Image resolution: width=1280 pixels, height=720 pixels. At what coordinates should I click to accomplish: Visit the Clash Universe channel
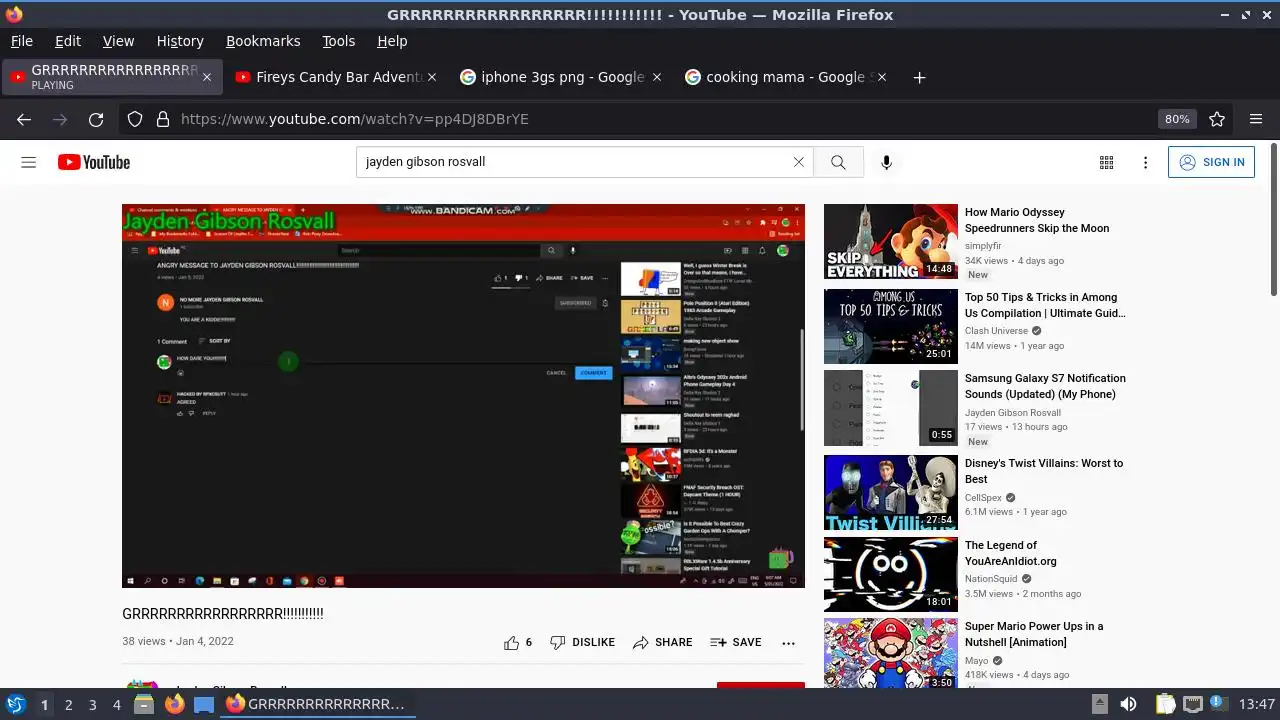pyautogui.click(x=996, y=331)
